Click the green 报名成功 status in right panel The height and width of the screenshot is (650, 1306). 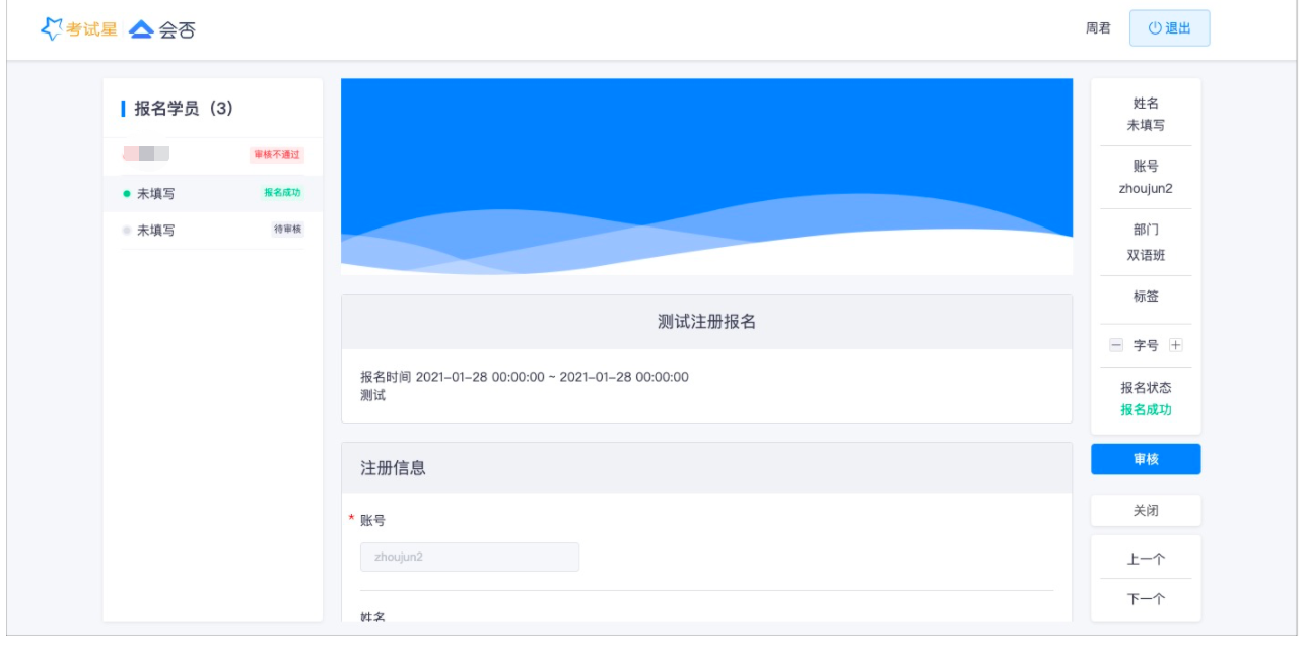tap(1145, 410)
